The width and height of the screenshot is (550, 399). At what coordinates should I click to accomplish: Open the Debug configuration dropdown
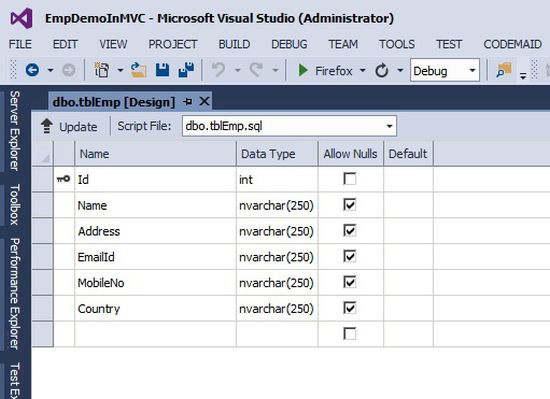(x=472, y=70)
